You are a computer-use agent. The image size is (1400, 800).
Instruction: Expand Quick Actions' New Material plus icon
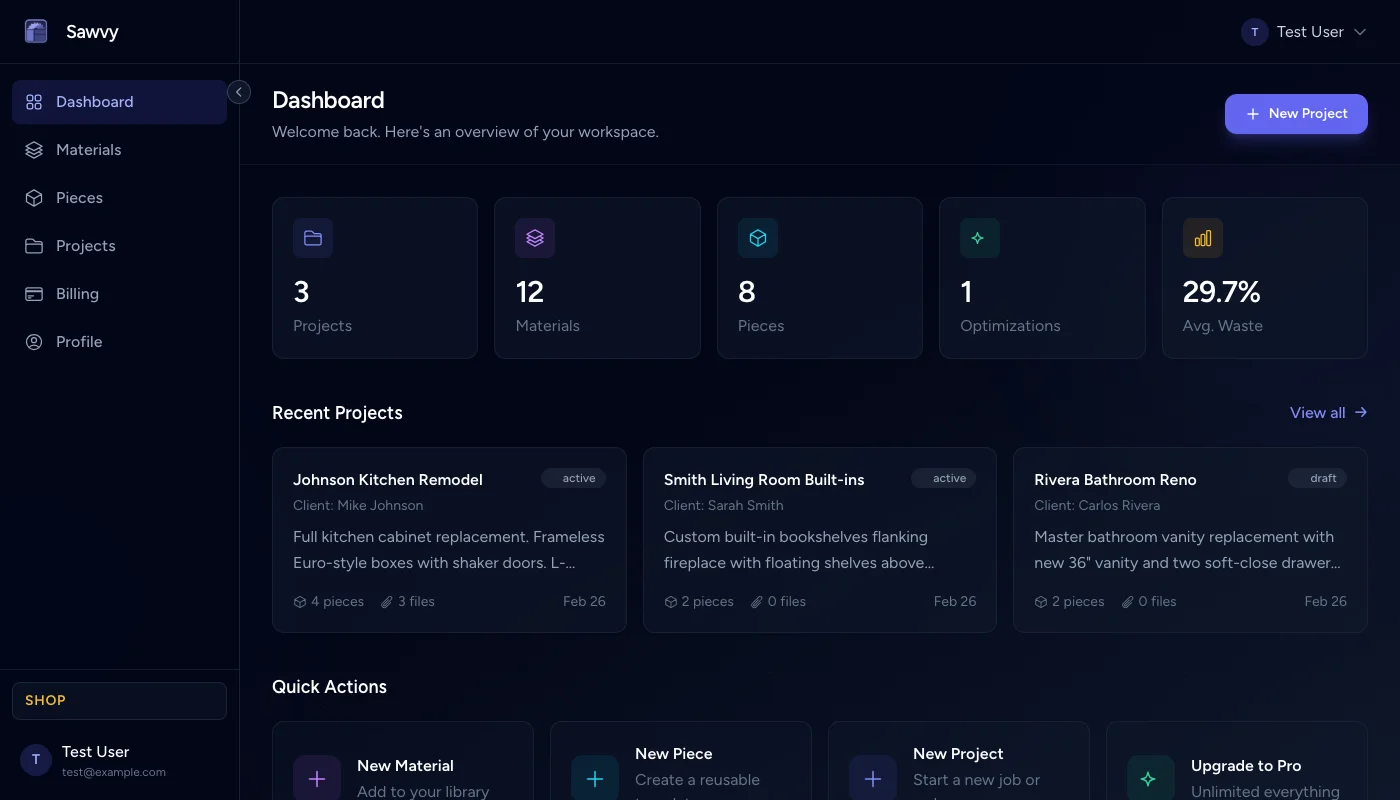tap(317, 777)
